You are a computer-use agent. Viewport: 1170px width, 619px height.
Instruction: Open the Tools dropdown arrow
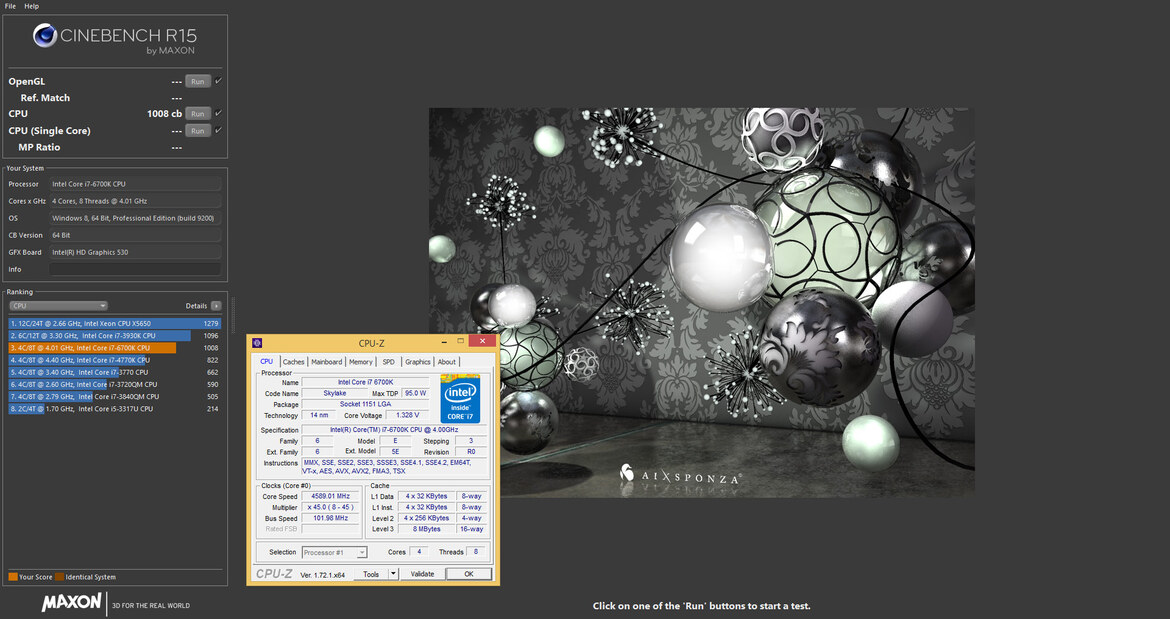tap(393, 574)
